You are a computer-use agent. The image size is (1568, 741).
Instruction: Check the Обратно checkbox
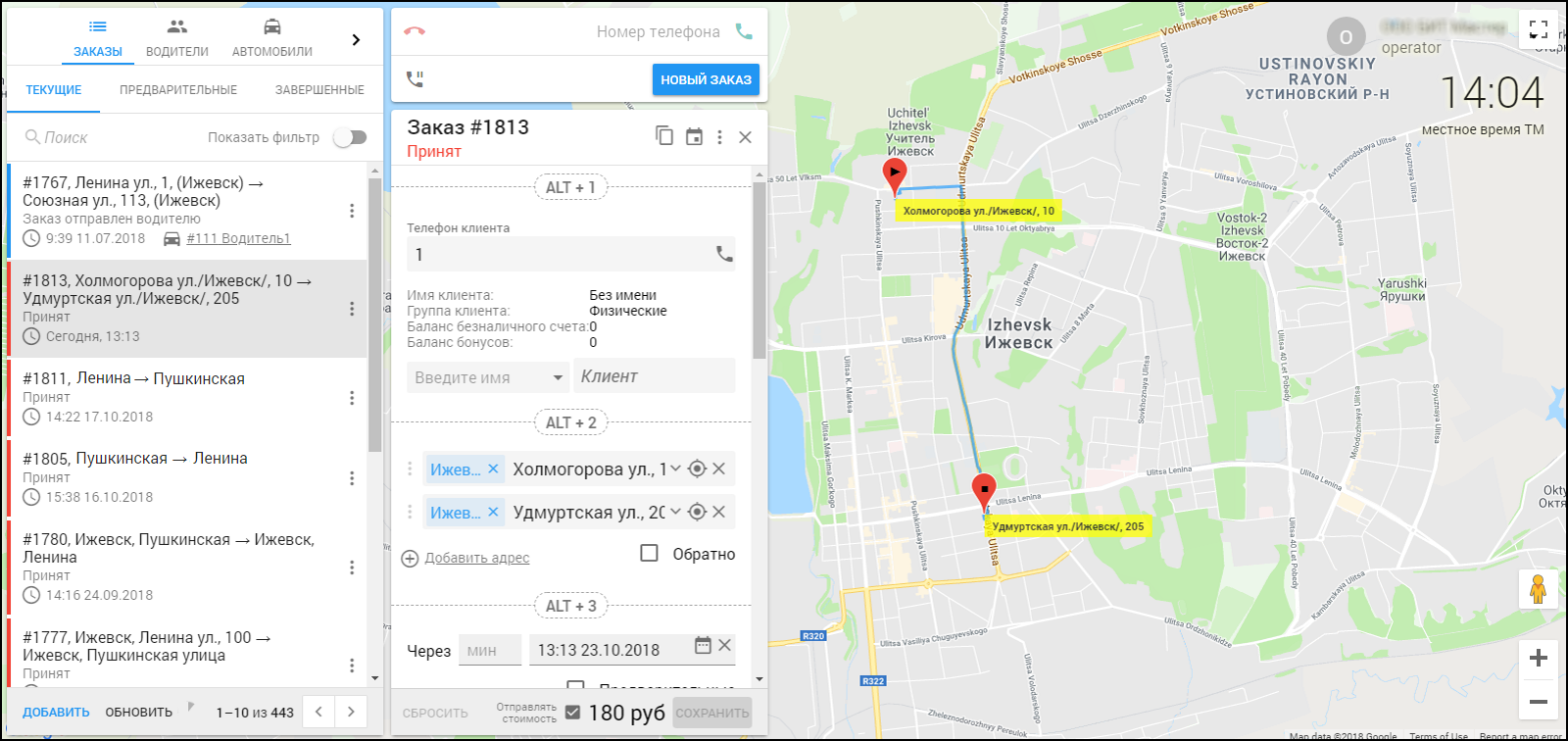649,554
